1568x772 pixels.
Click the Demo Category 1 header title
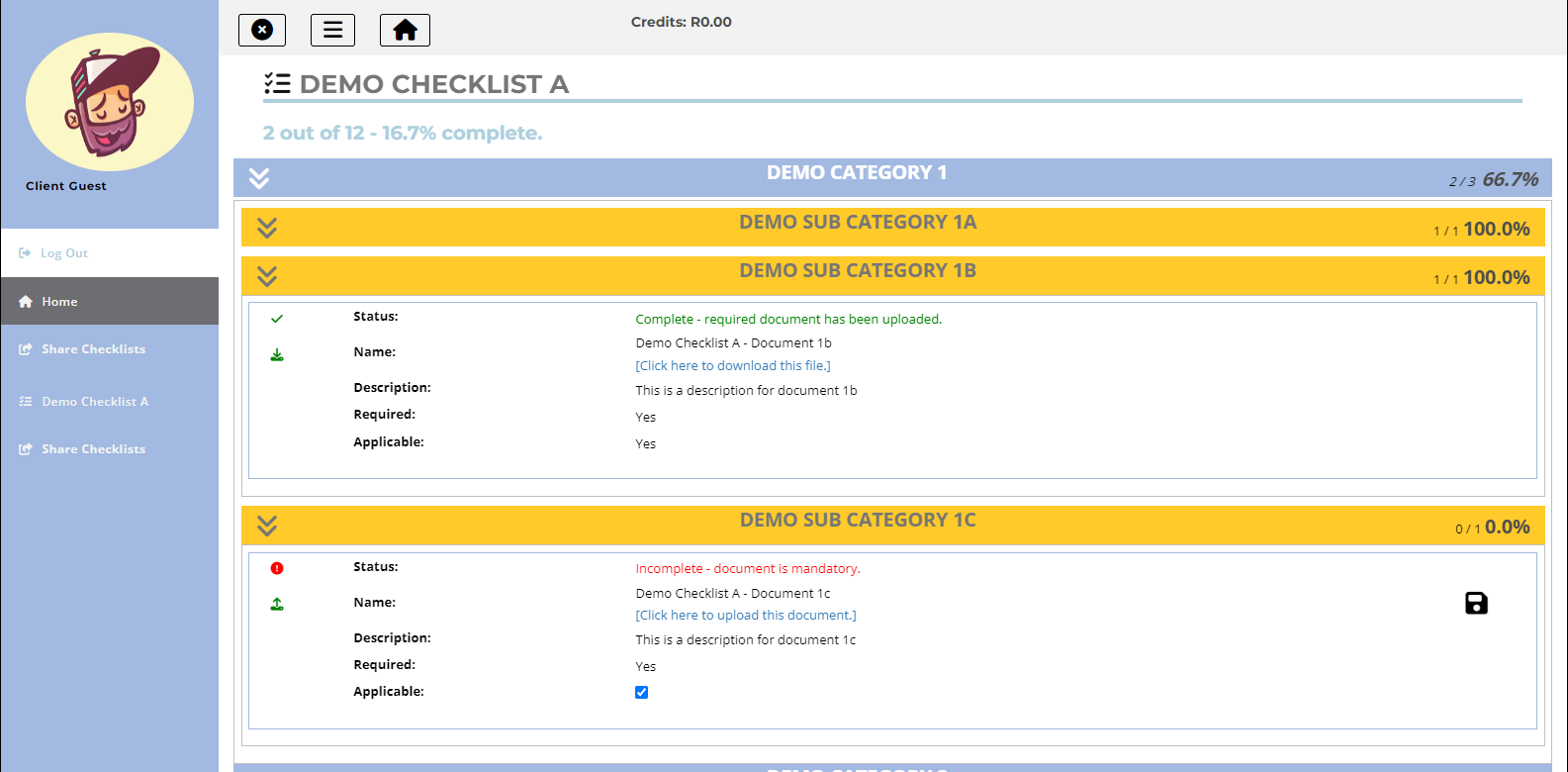point(857,172)
